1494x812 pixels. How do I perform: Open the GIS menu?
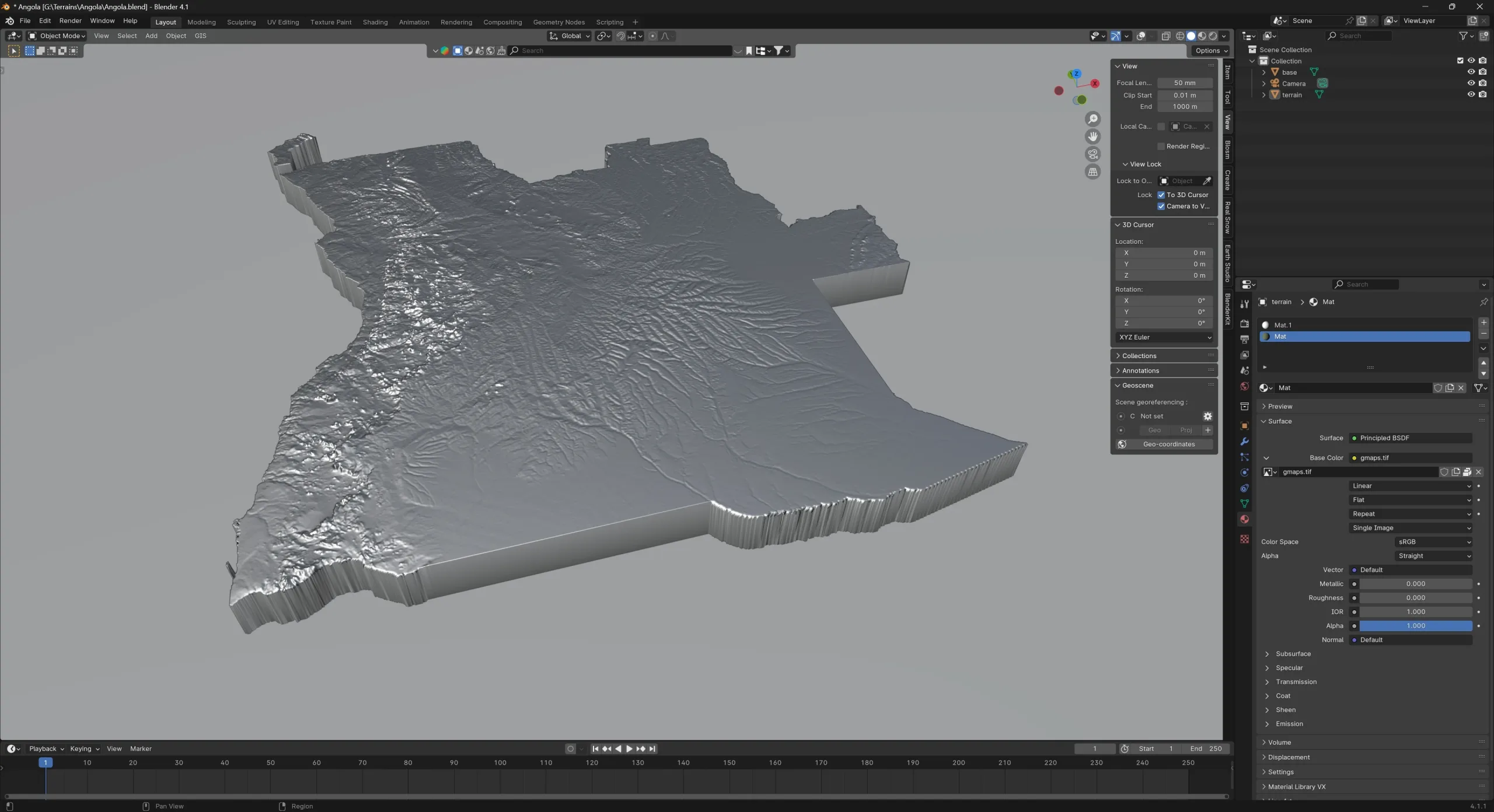(200, 36)
